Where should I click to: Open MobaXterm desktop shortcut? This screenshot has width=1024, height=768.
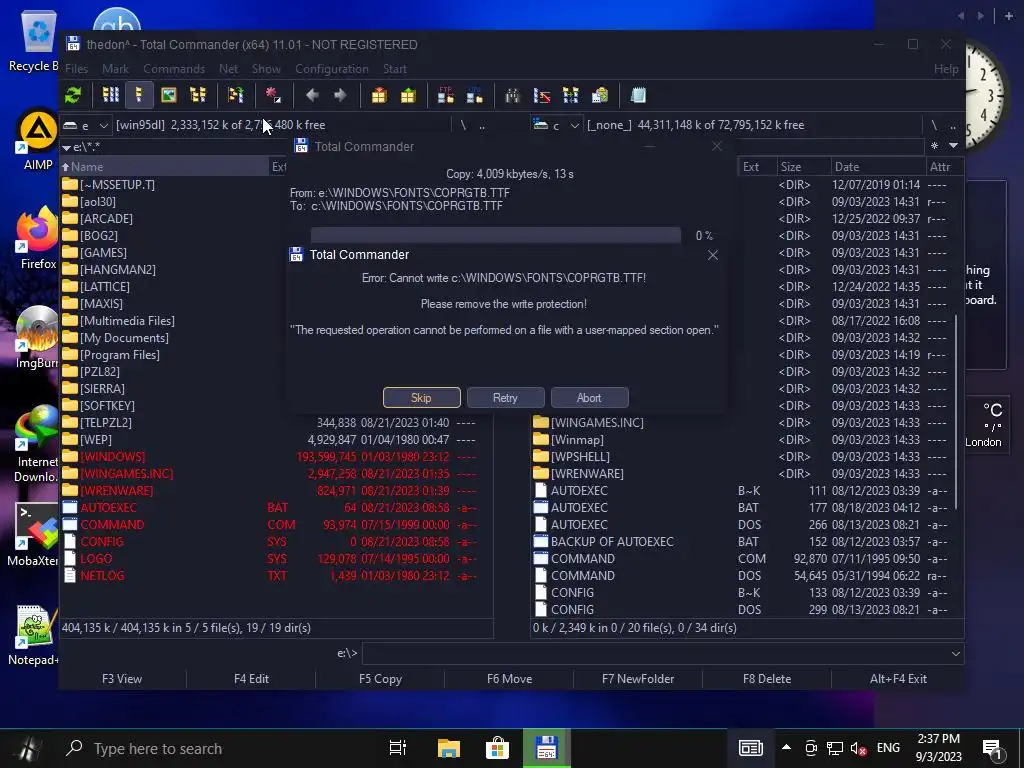[34, 534]
